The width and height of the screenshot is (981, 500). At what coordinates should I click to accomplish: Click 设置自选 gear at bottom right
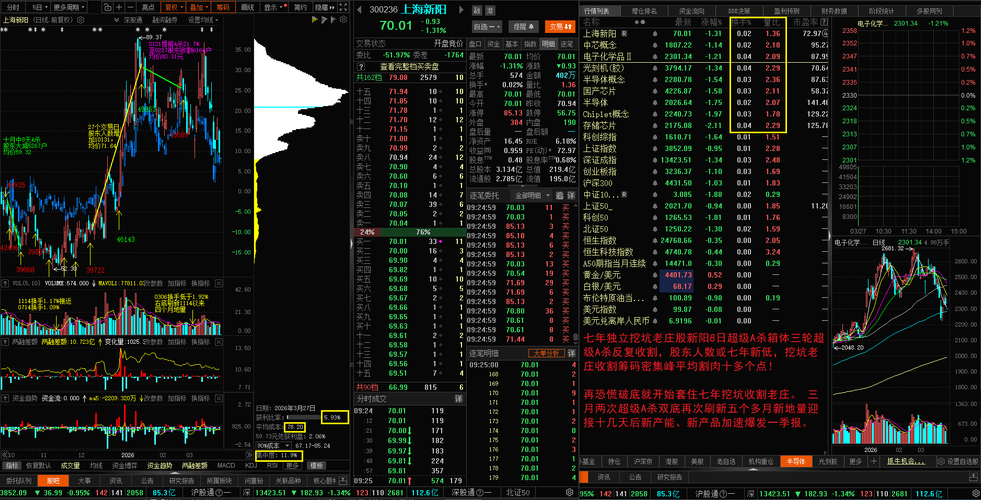click(940, 461)
